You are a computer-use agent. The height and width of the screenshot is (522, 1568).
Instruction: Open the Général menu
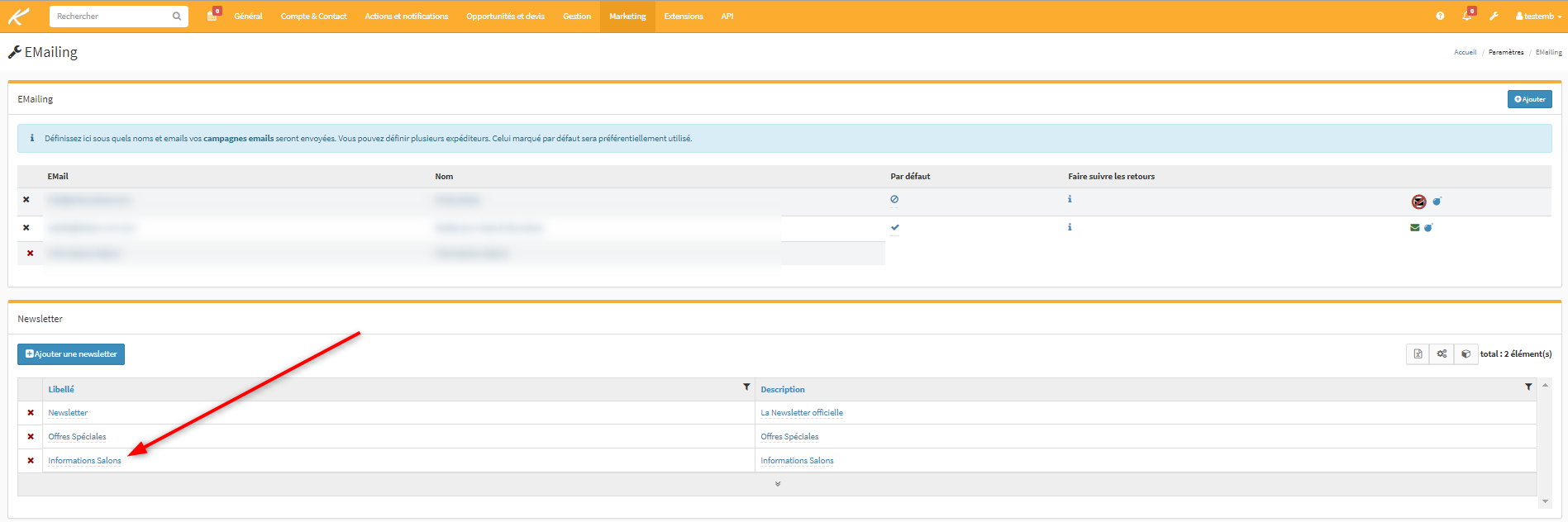coord(248,17)
